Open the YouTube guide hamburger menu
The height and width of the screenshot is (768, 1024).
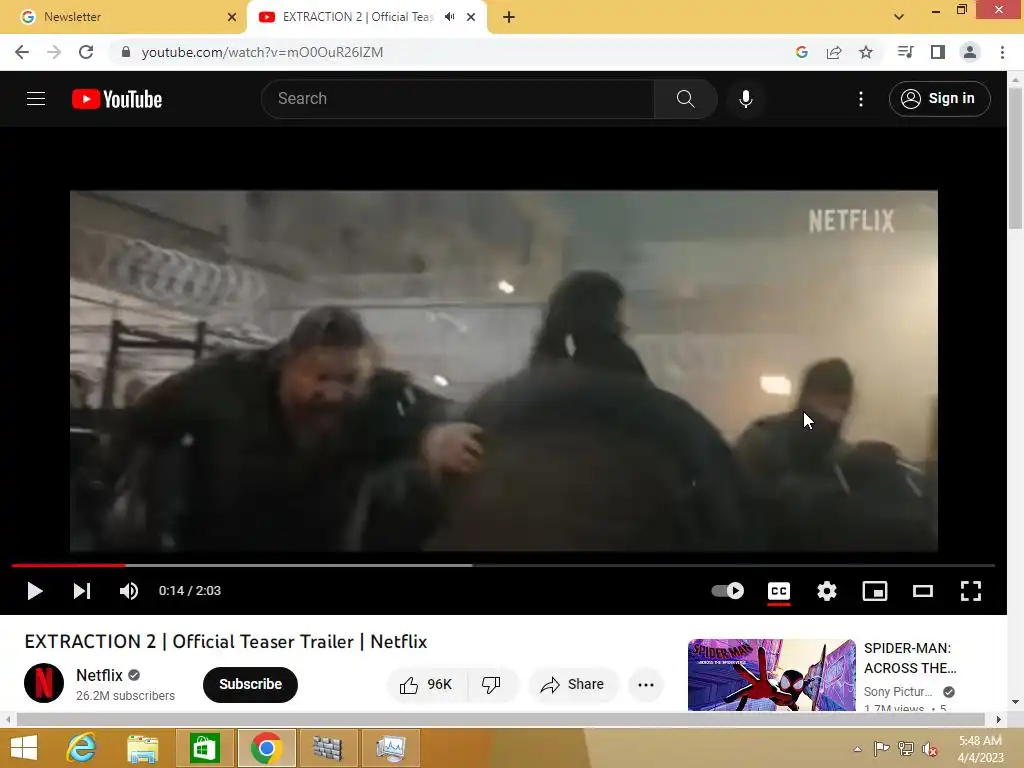click(x=36, y=99)
